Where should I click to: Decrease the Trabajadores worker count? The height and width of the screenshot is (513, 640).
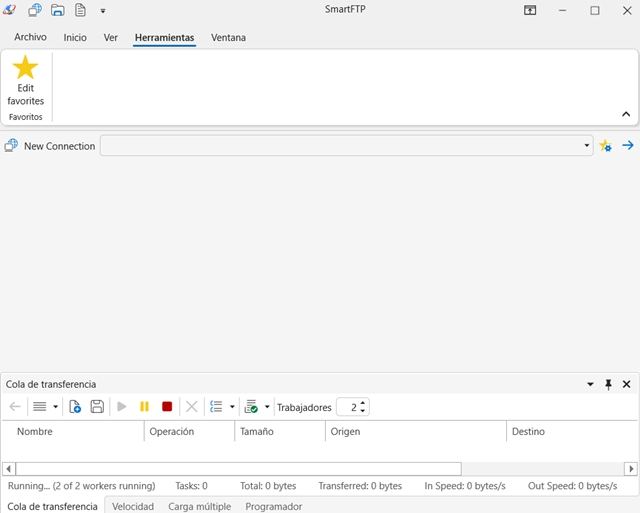(362, 411)
